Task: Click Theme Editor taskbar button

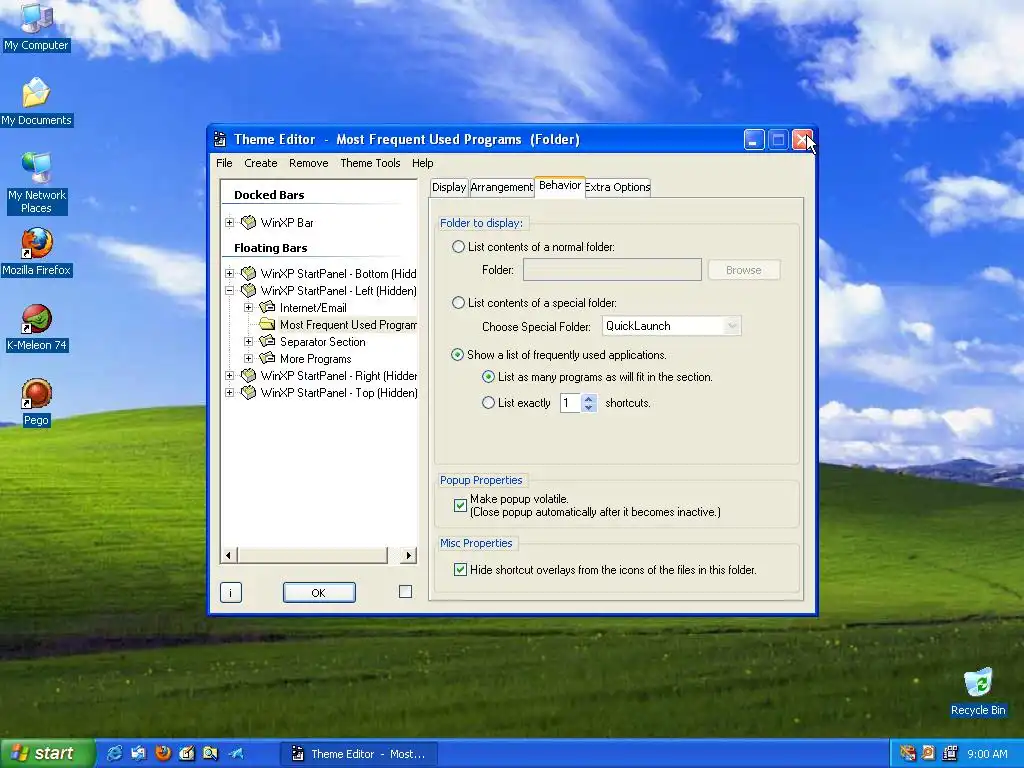Action: pos(360,754)
